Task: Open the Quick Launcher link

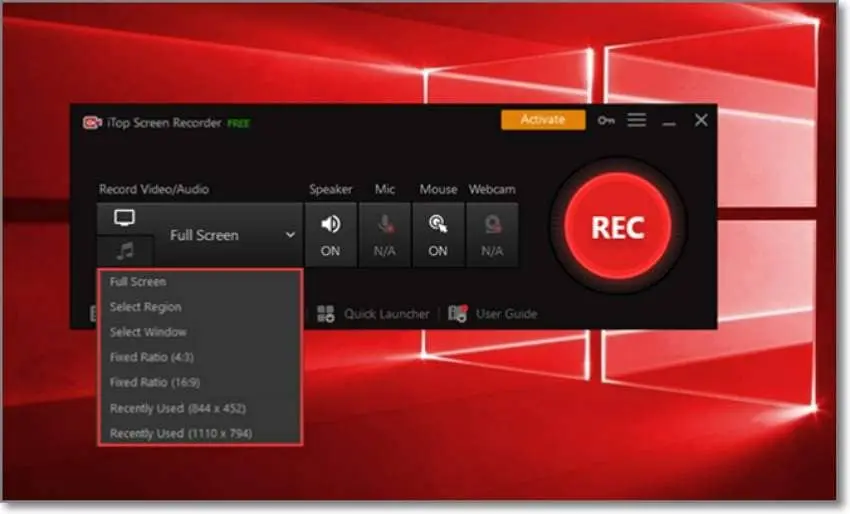Action: 387,314
